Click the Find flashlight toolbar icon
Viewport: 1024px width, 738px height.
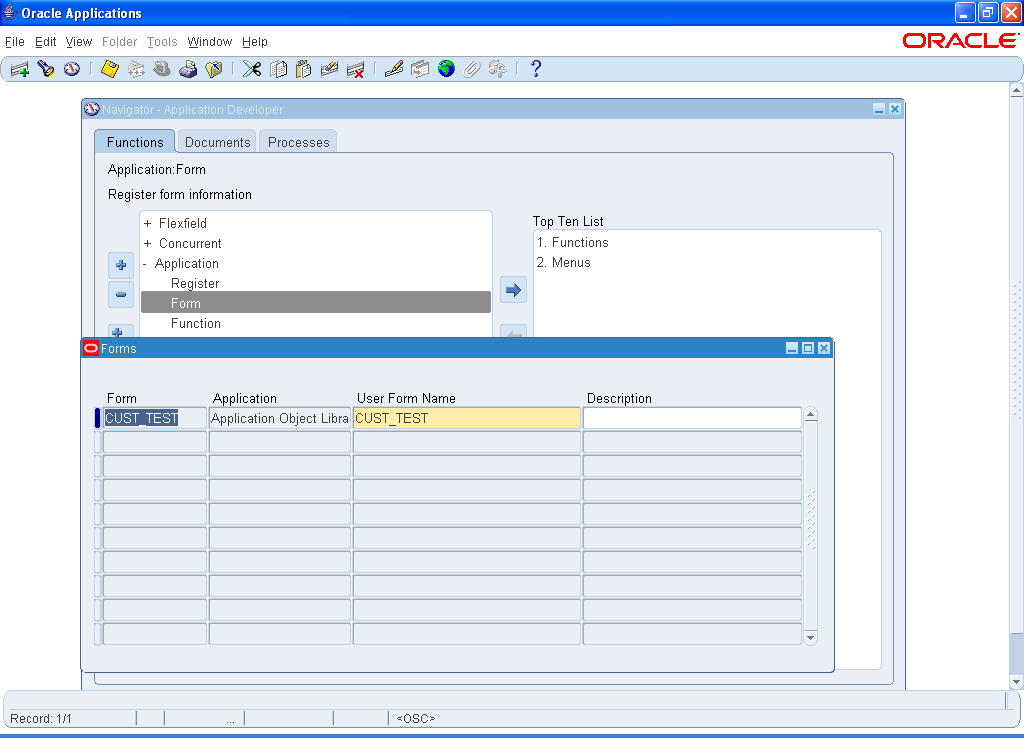46,69
